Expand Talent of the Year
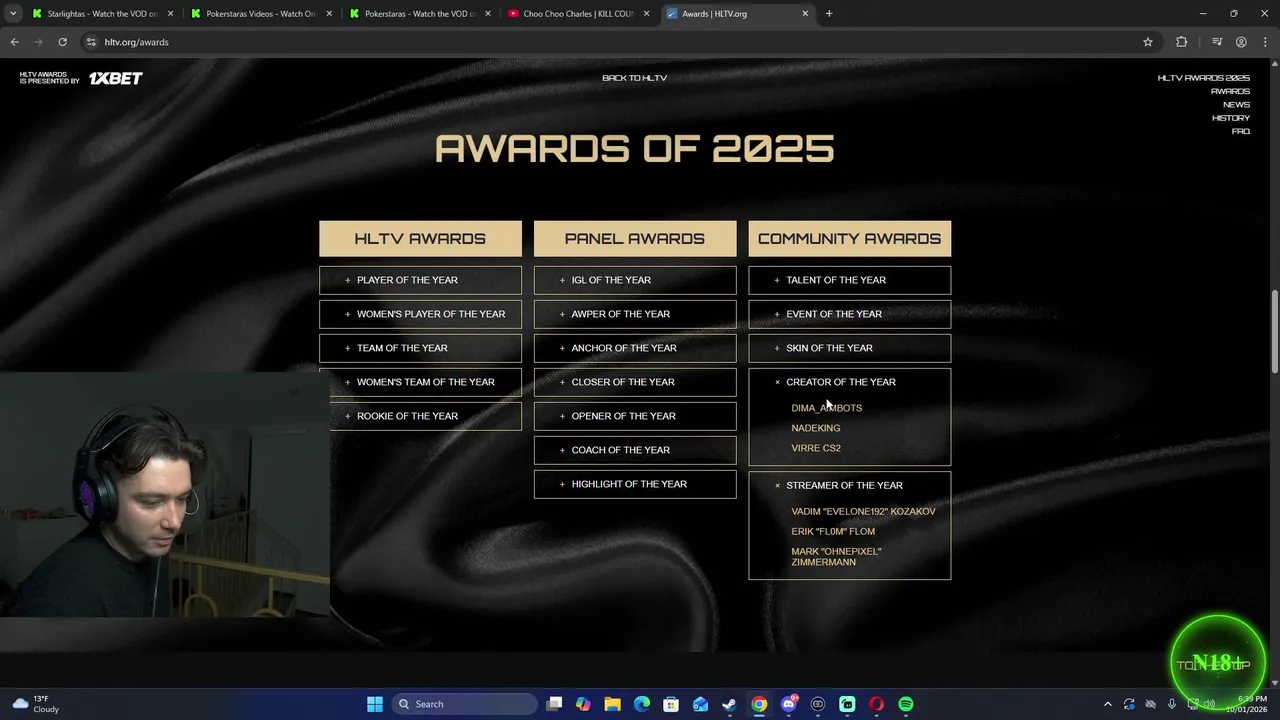Screen dimensions: 1280x720 point(850,280)
